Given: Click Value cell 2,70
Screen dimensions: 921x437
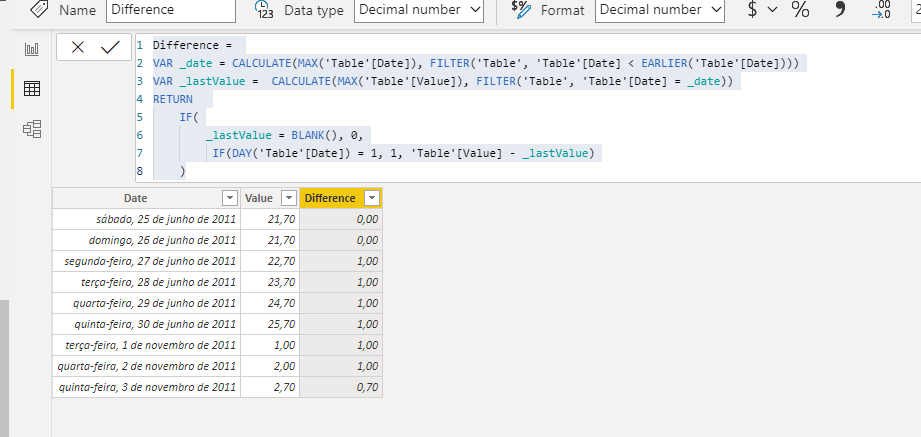Looking at the screenshot, I should click(x=270, y=387).
